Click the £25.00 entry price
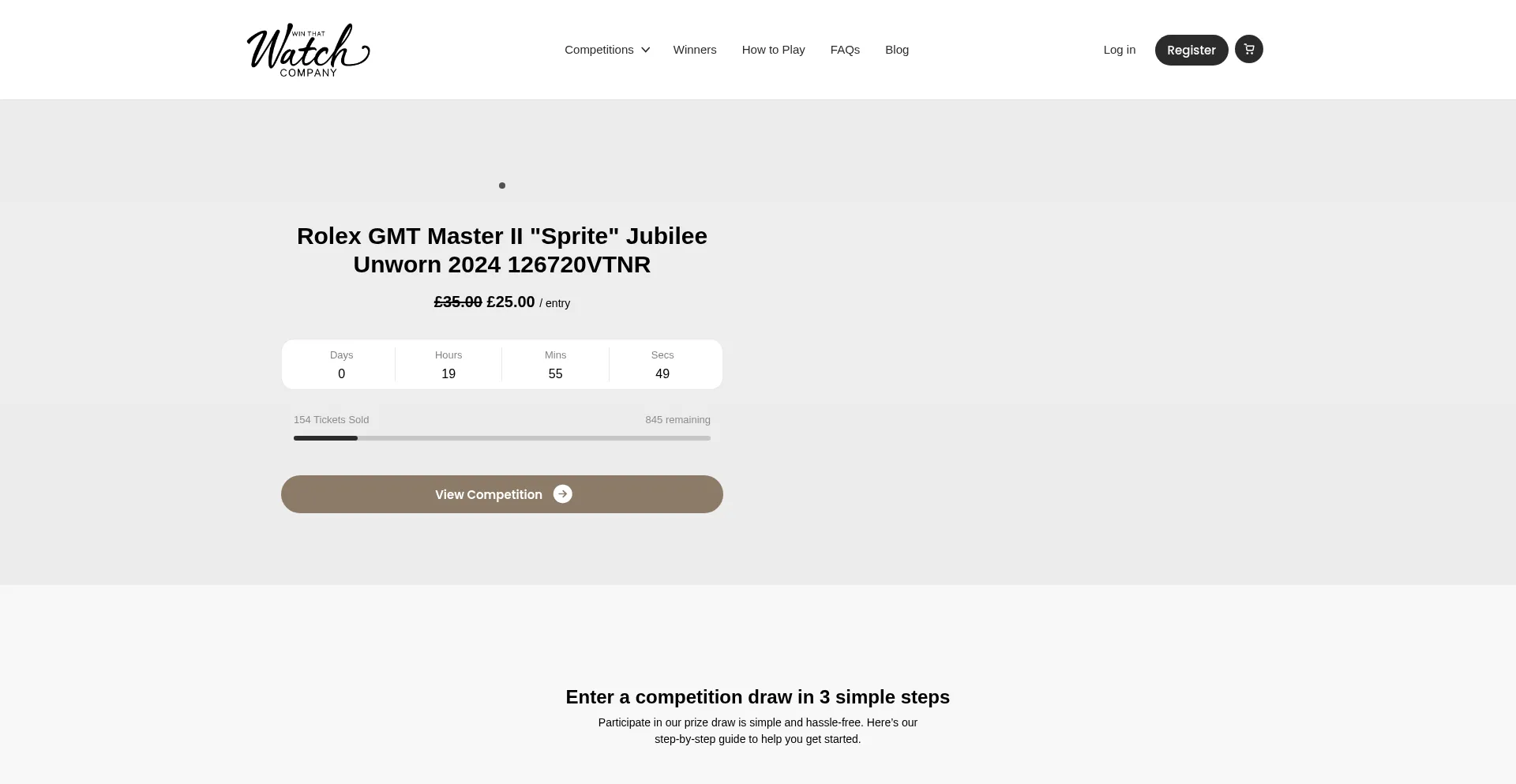Viewport: 1516px width, 784px height. click(511, 302)
